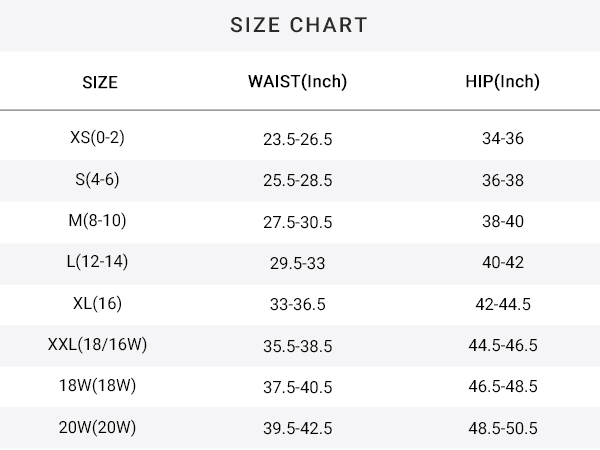600x450 pixels.
Task: Click hip value 34-36
Action: coord(503,139)
